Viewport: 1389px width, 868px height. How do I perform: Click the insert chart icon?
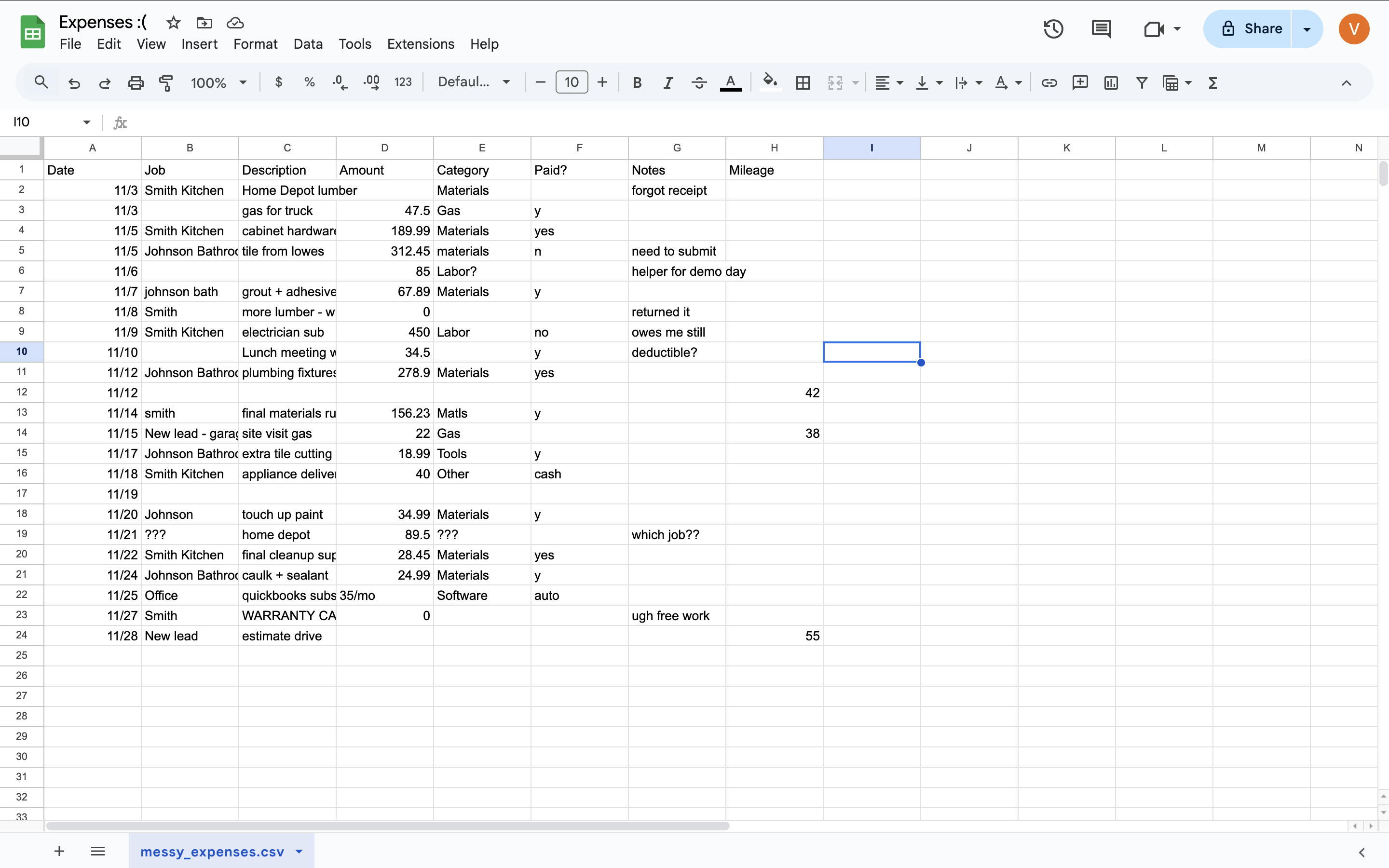[1111, 82]
